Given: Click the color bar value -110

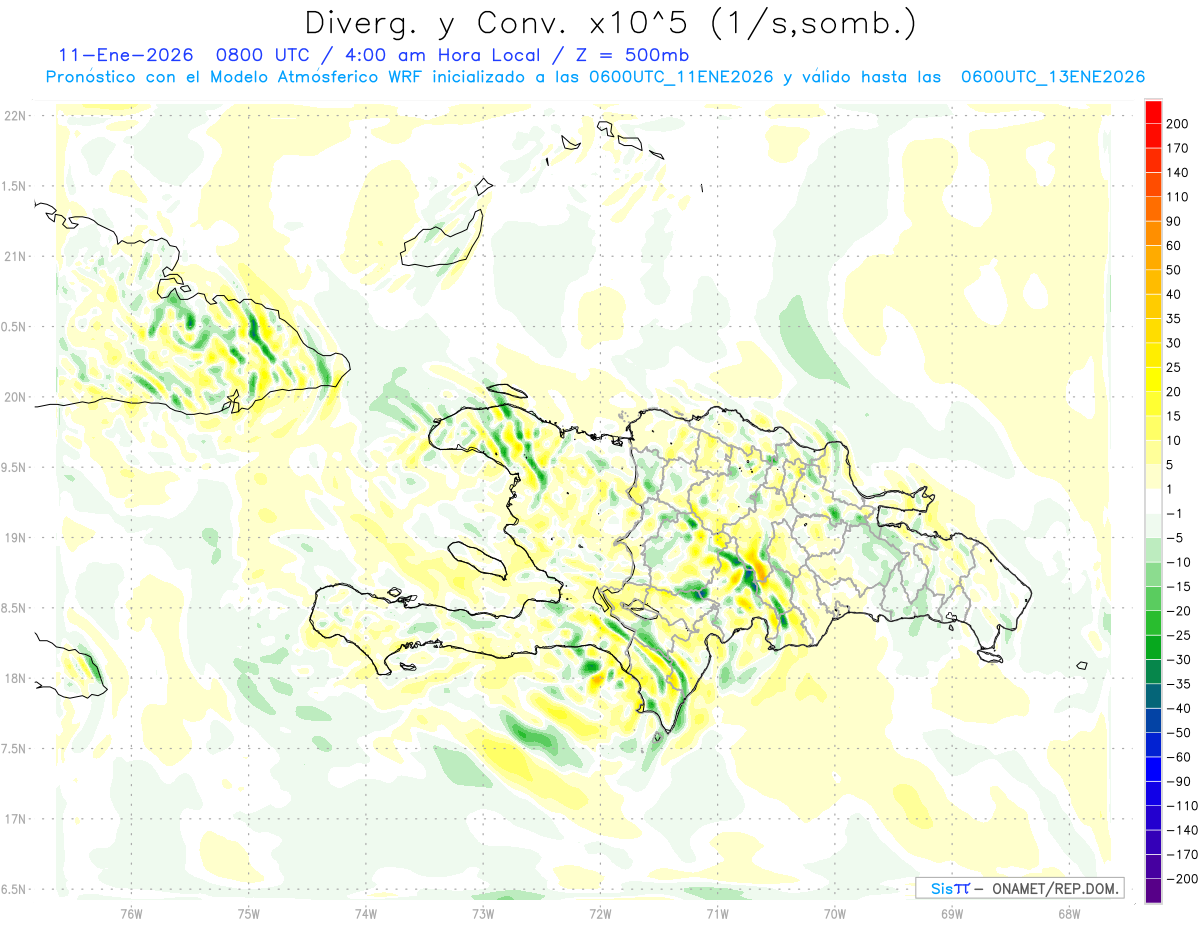Looking at the screenshot, I should [x=1180, y=806].
